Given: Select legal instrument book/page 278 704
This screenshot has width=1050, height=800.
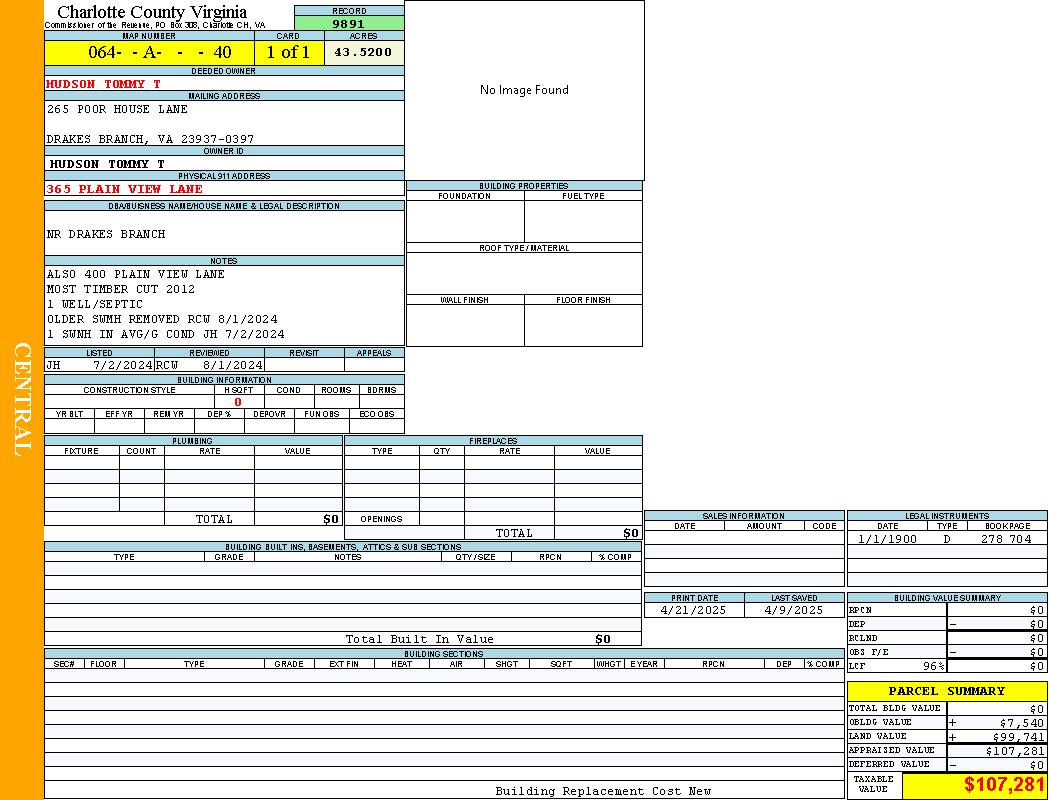Looking at the screenshot, I should pyautogui.click(x=1005, y=539).
